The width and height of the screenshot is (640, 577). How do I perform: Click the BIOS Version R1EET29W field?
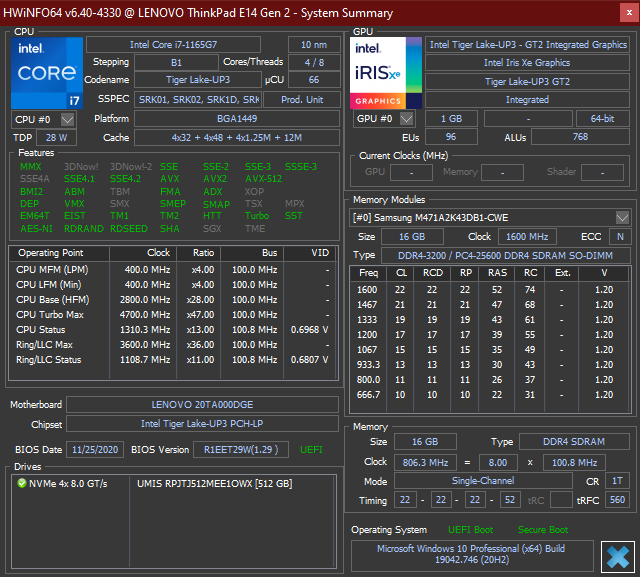[x=241, y=450]
